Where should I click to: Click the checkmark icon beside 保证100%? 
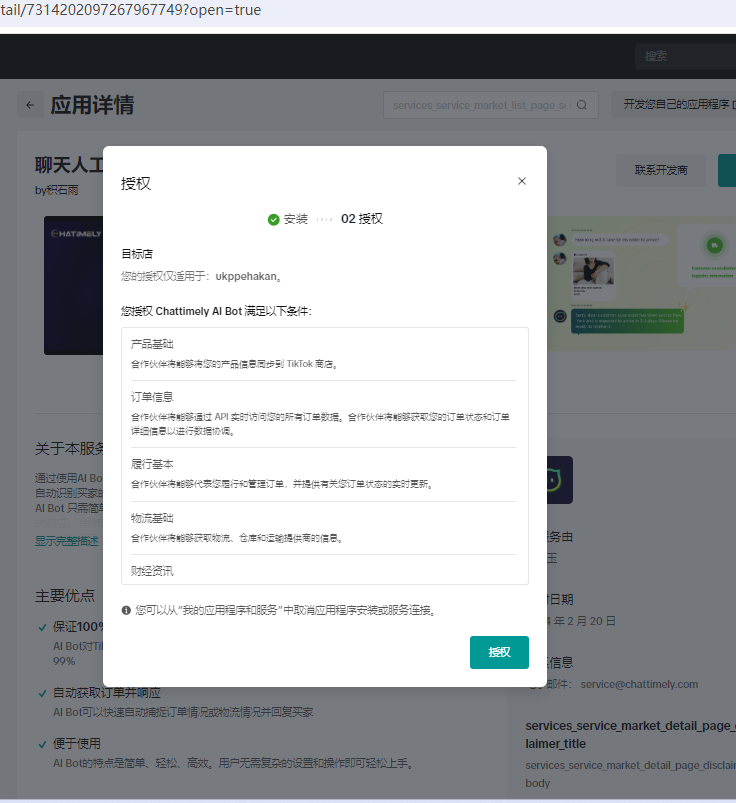coord(43,627)
